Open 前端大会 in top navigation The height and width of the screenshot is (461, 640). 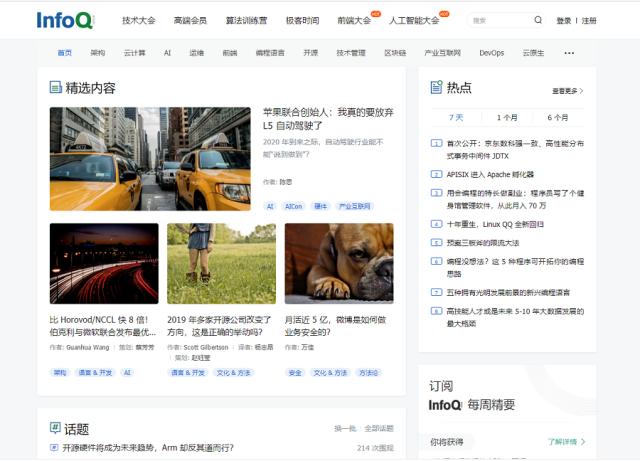click(354, 20)
